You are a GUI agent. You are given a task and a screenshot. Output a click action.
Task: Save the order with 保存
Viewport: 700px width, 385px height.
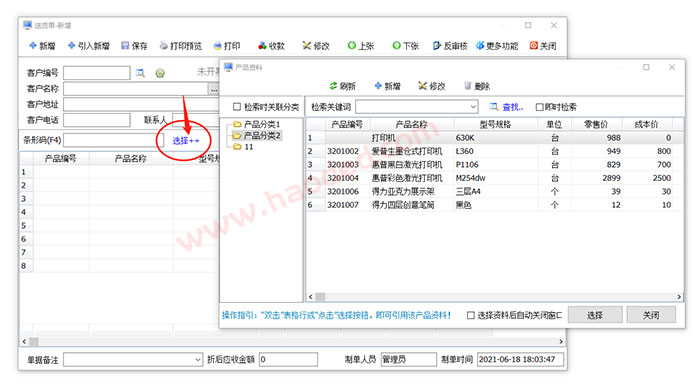tap(134, 46)
